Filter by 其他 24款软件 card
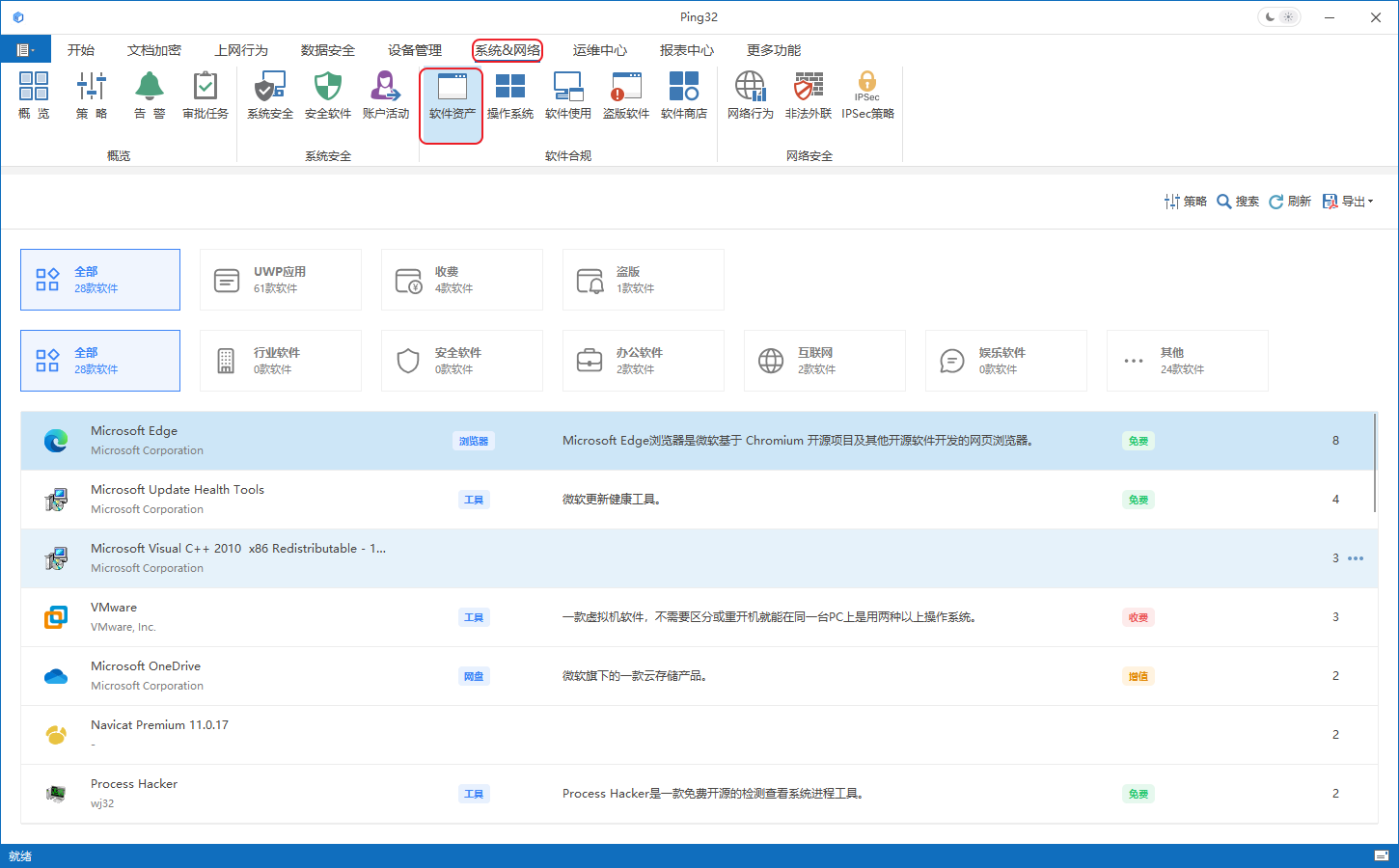Viewport: 1399px width, 868px height. coord(1188,361)
